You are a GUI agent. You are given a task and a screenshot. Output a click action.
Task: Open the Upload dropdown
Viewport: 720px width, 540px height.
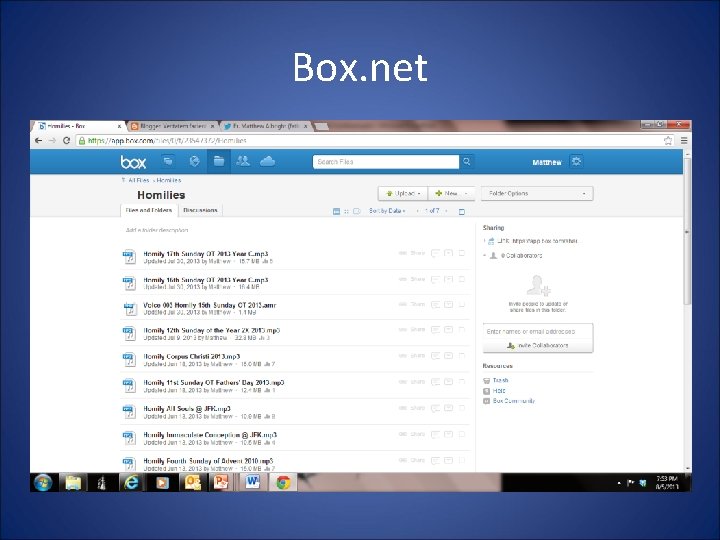point(403,194)
